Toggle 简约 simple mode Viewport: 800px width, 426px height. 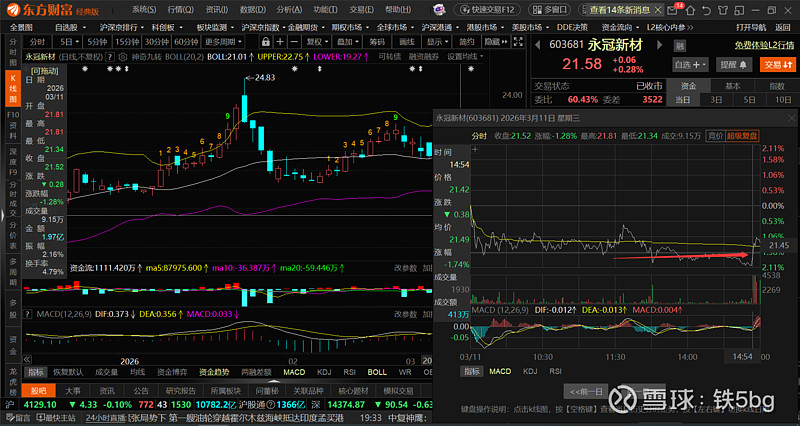[466, 42]
